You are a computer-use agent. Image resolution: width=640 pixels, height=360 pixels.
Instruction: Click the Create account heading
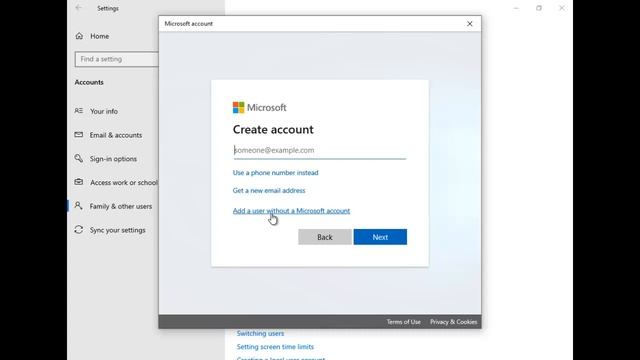click(x=273, y=129)
